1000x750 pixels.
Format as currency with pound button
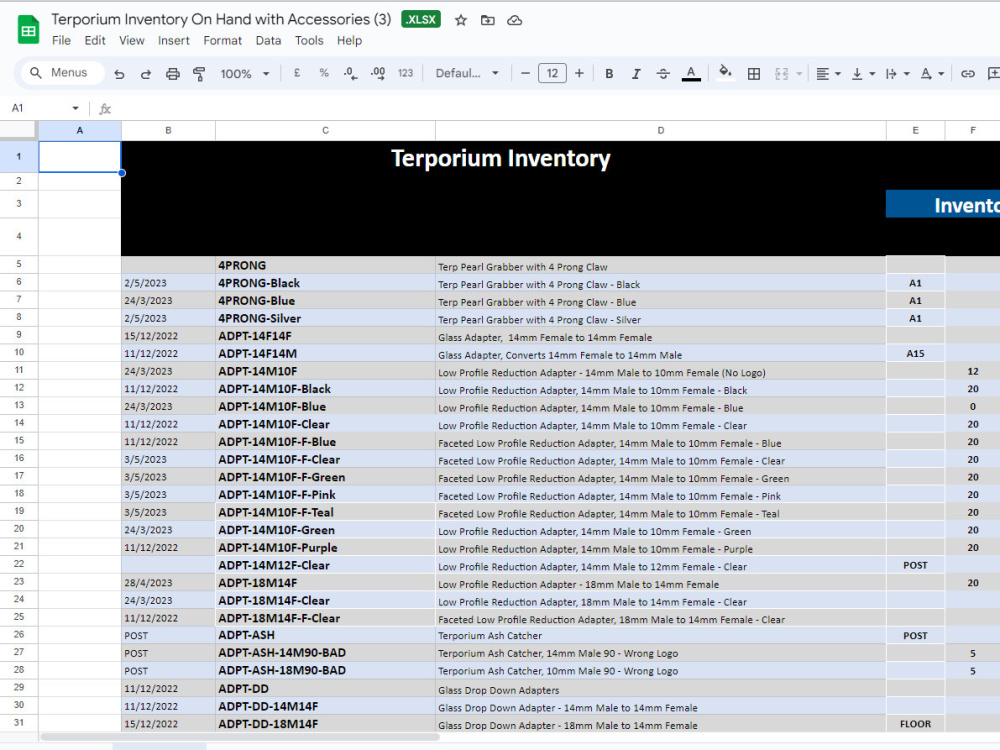coord(297,73)
